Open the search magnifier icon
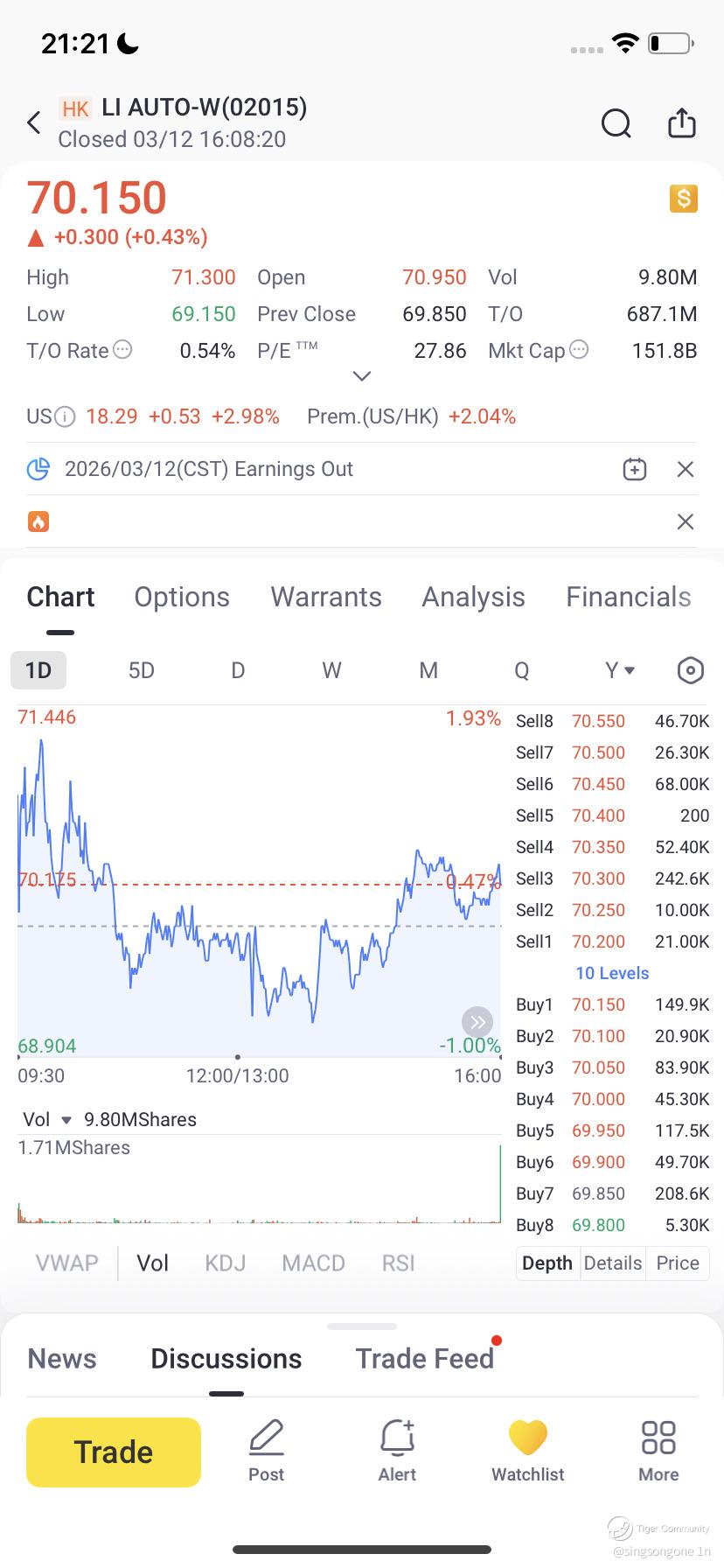 click(616, 123)
